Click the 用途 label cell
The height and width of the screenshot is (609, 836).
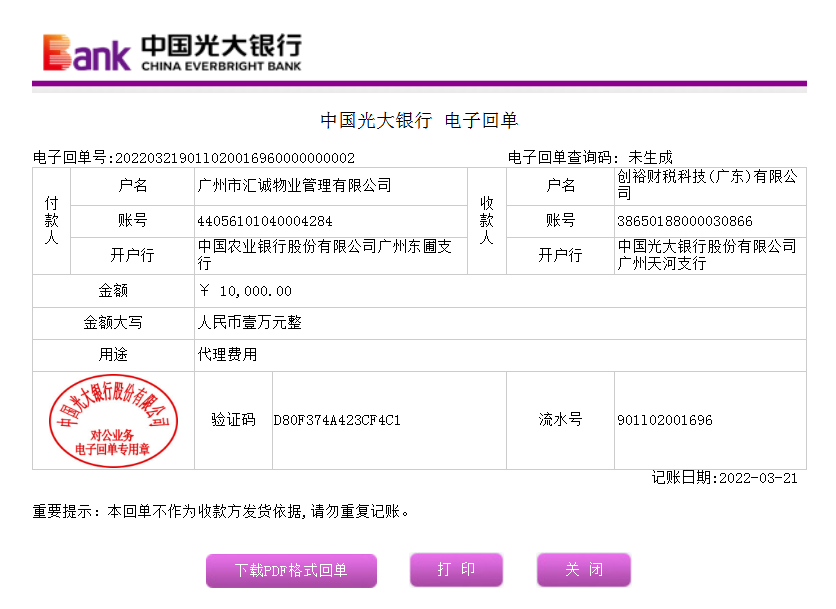113,355
